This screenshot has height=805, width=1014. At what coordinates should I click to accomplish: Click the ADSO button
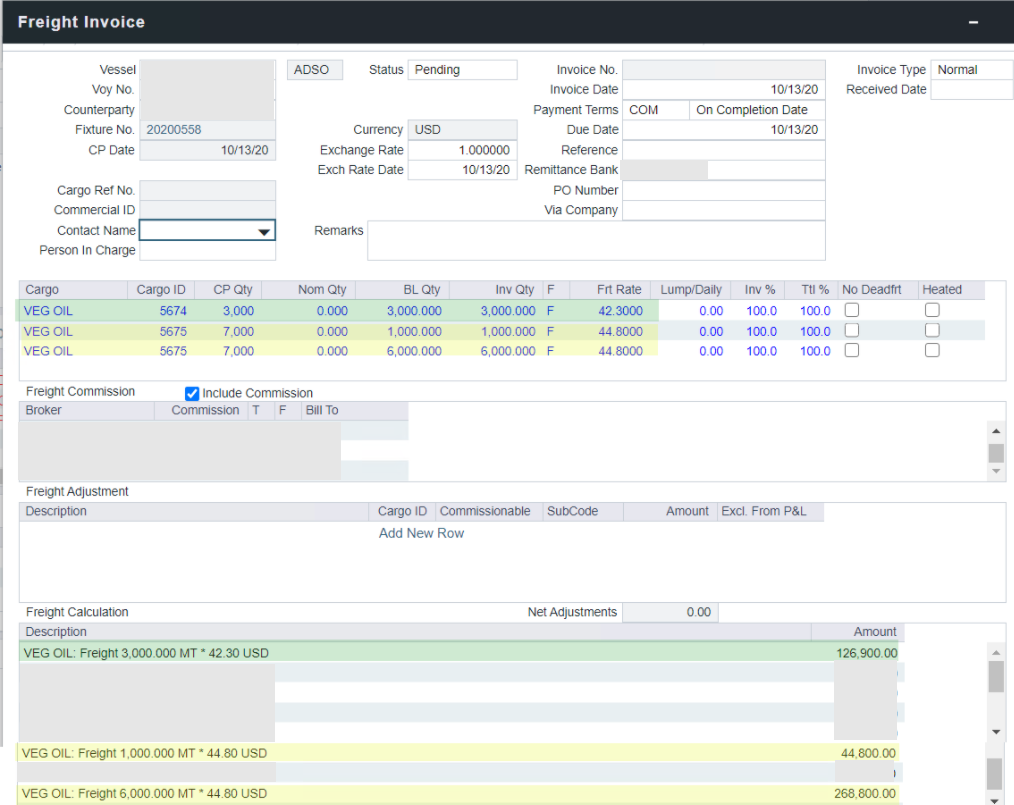tap(315, 70)
